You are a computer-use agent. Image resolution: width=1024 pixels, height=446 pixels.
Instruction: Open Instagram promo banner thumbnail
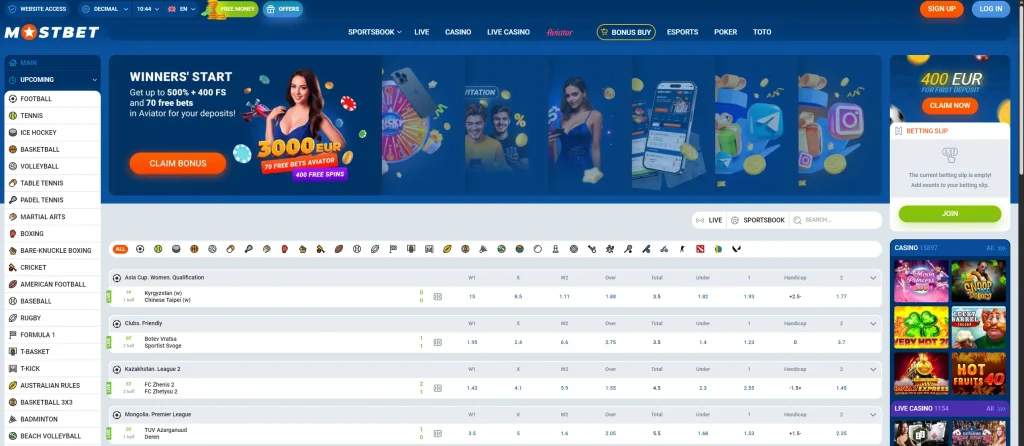840,125
